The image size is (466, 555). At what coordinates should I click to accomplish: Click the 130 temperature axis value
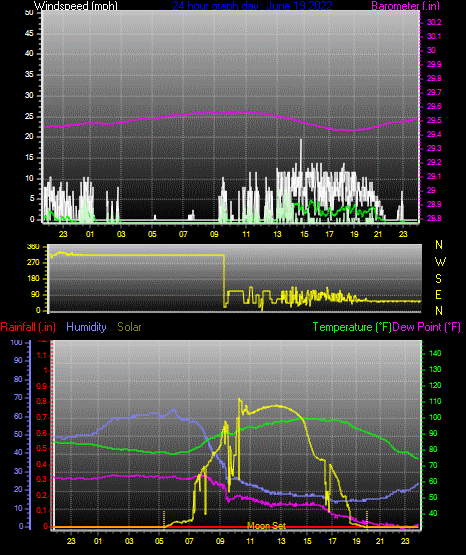435,370
